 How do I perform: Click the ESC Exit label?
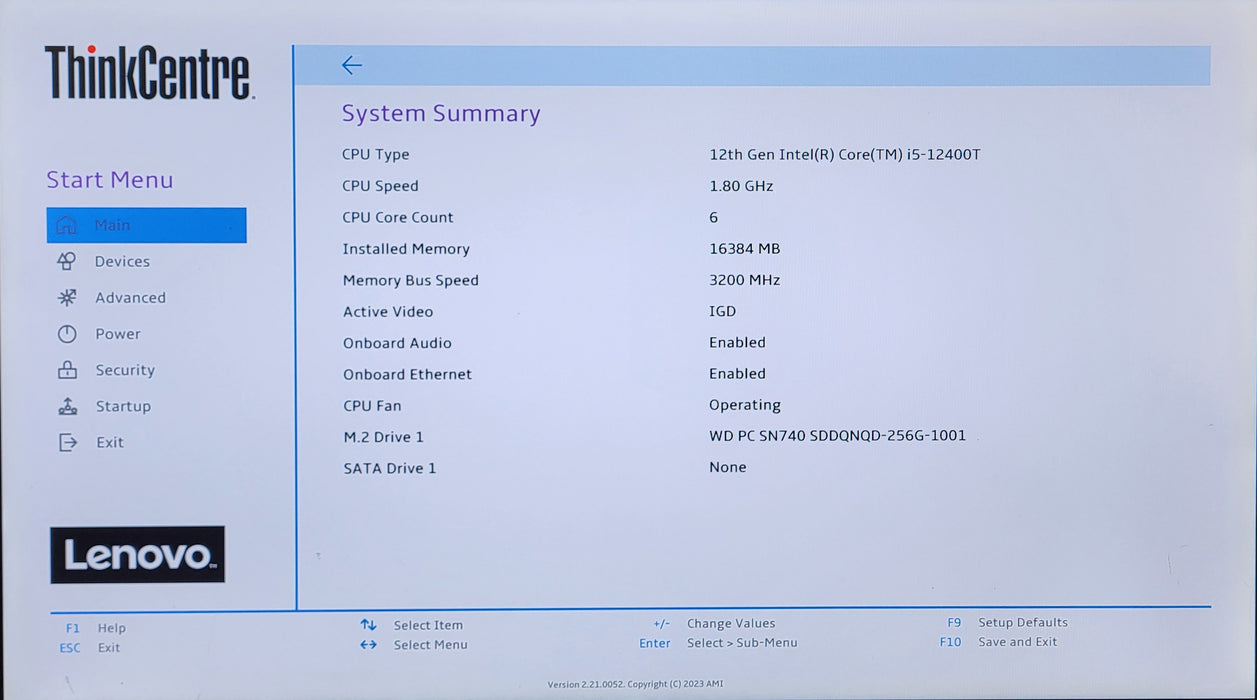click(90, 648)
